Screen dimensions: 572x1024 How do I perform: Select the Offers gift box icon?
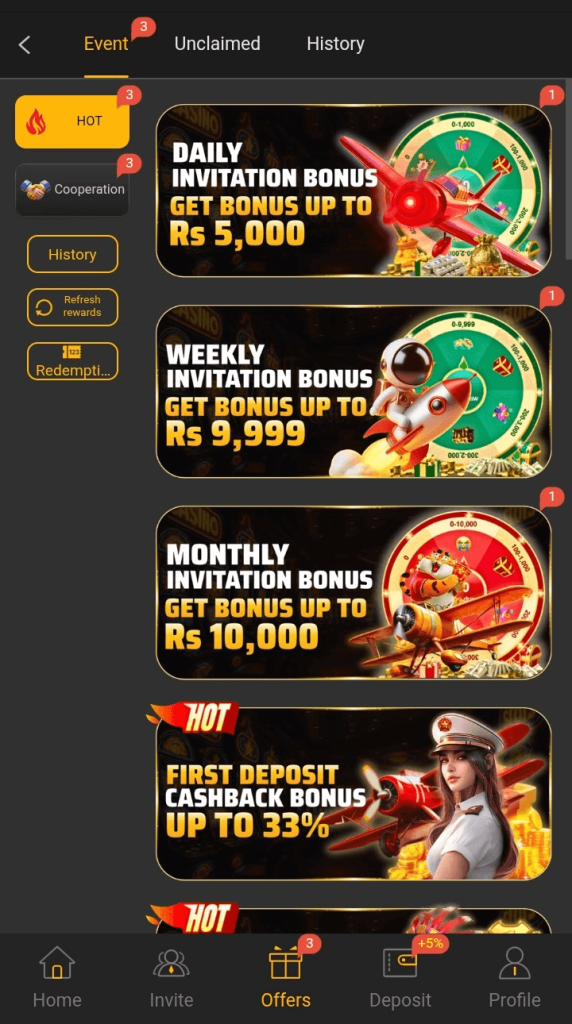coord(285,963)
